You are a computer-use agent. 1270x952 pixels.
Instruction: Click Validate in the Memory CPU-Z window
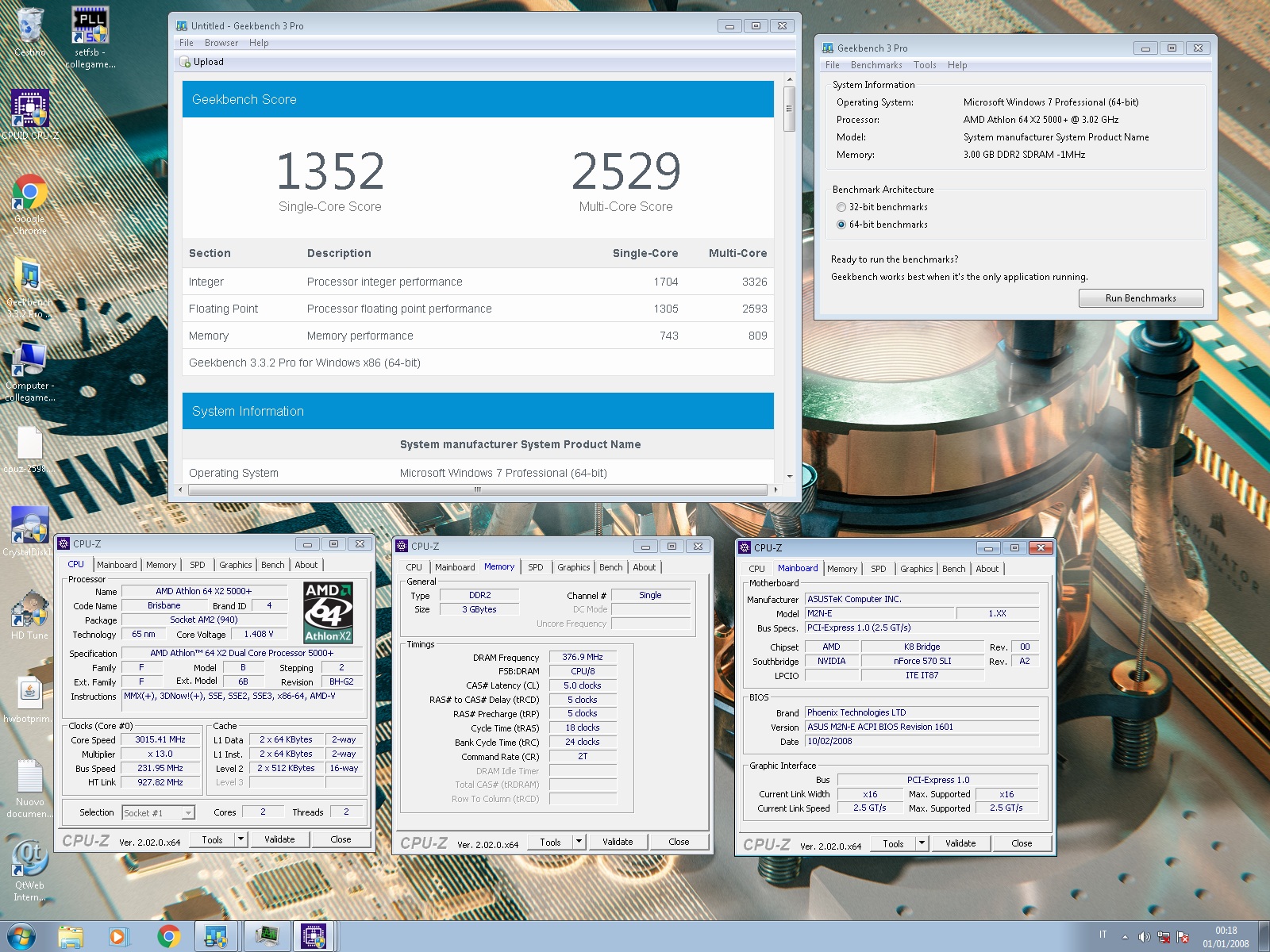pyautogui.click(x=618, y=842)
